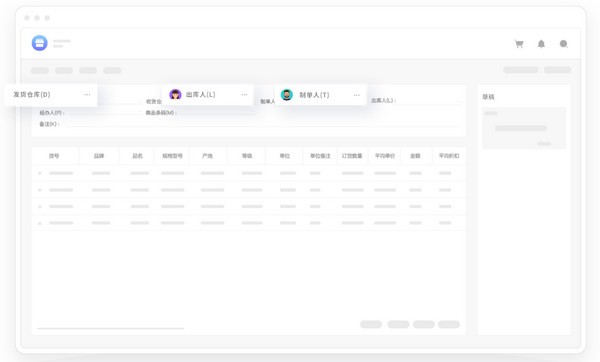Click the first gray tab in the toolbar
600x362 pixels.
(40, 70)
